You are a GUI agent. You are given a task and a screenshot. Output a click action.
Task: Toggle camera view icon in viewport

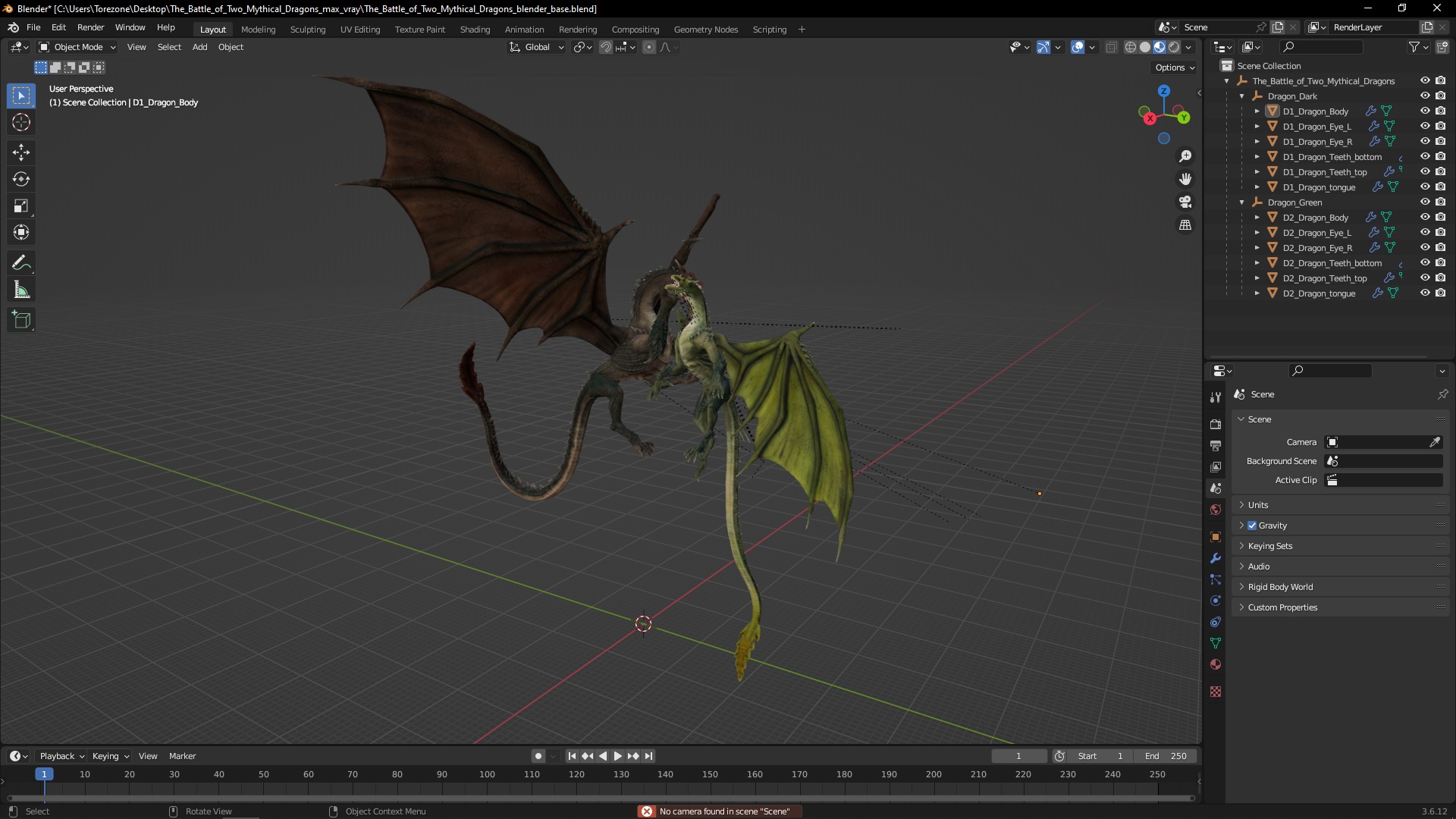[x=1185, y=202]
